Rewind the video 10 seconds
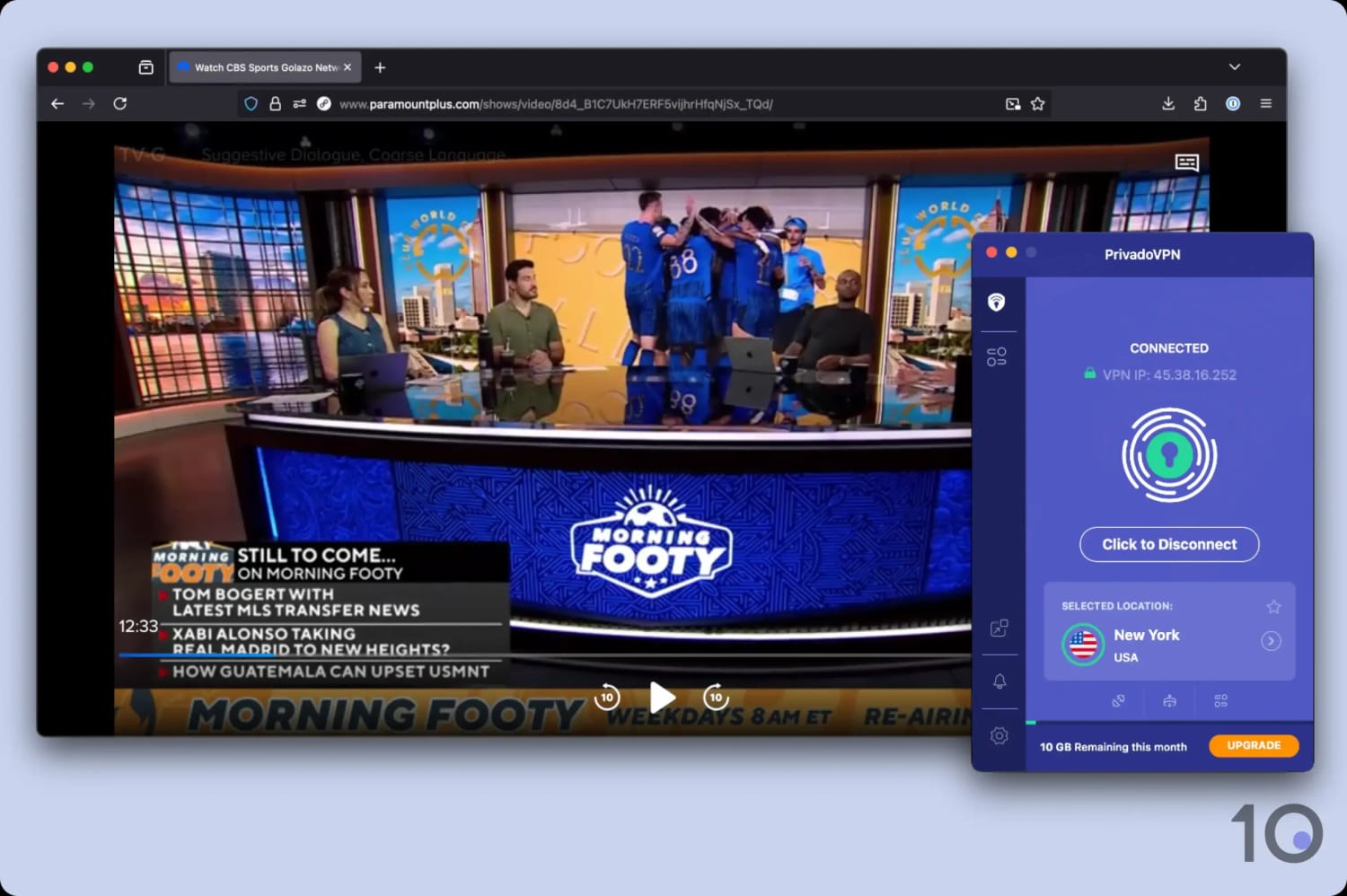Image resolution: width=1347 pixels, height=896 pixels. pyautogui.click(x=607, y=698)
